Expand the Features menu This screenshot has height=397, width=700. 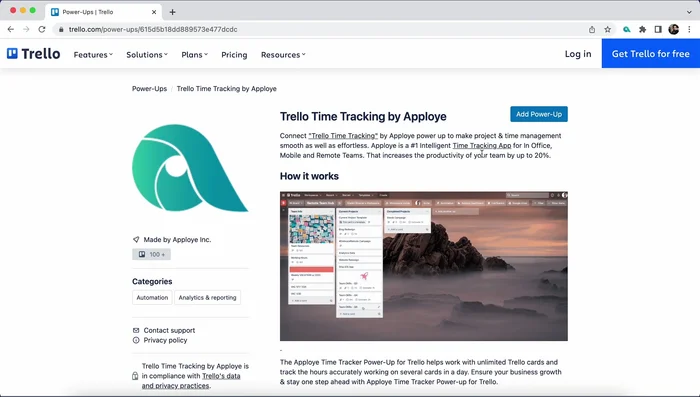click(x=93, y=54)
